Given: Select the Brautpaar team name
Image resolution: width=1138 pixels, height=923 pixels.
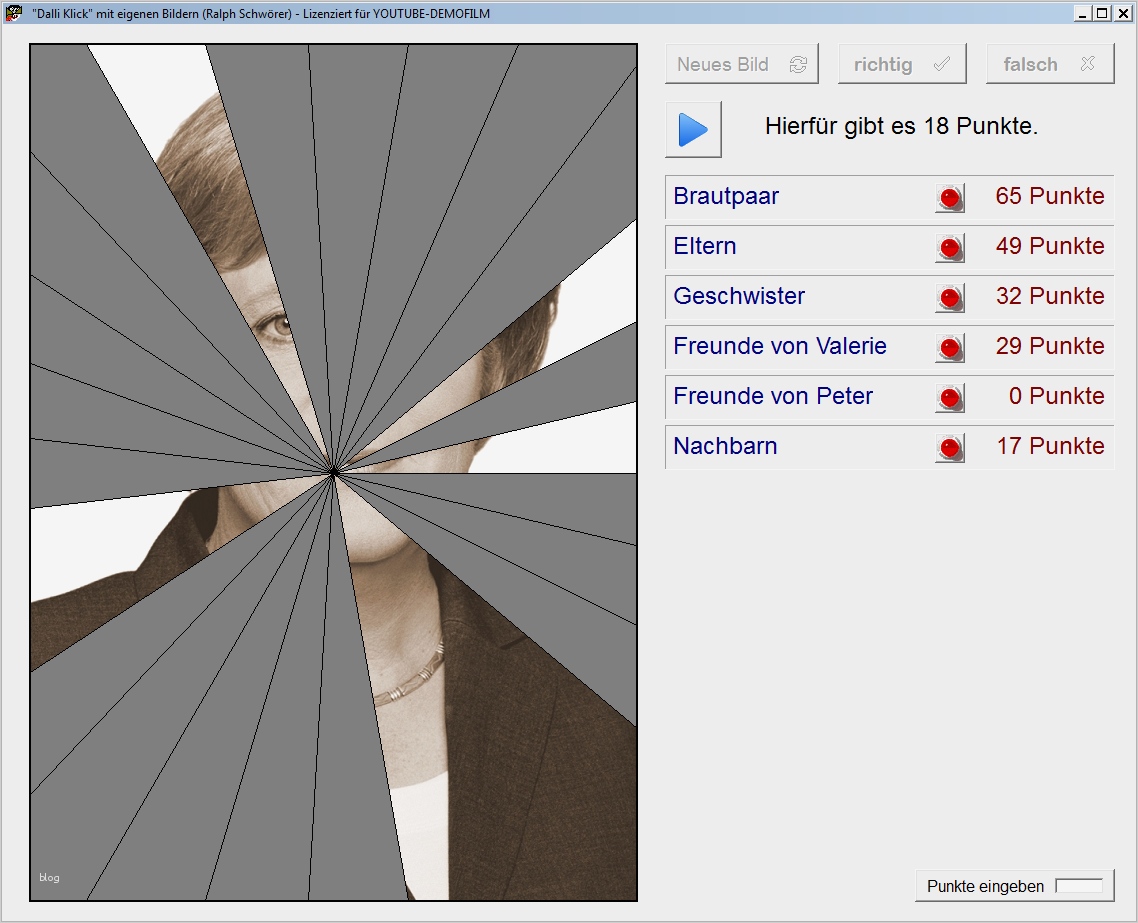Looking at the screenshot, I should pyautogui.click(x=726, y=197).
